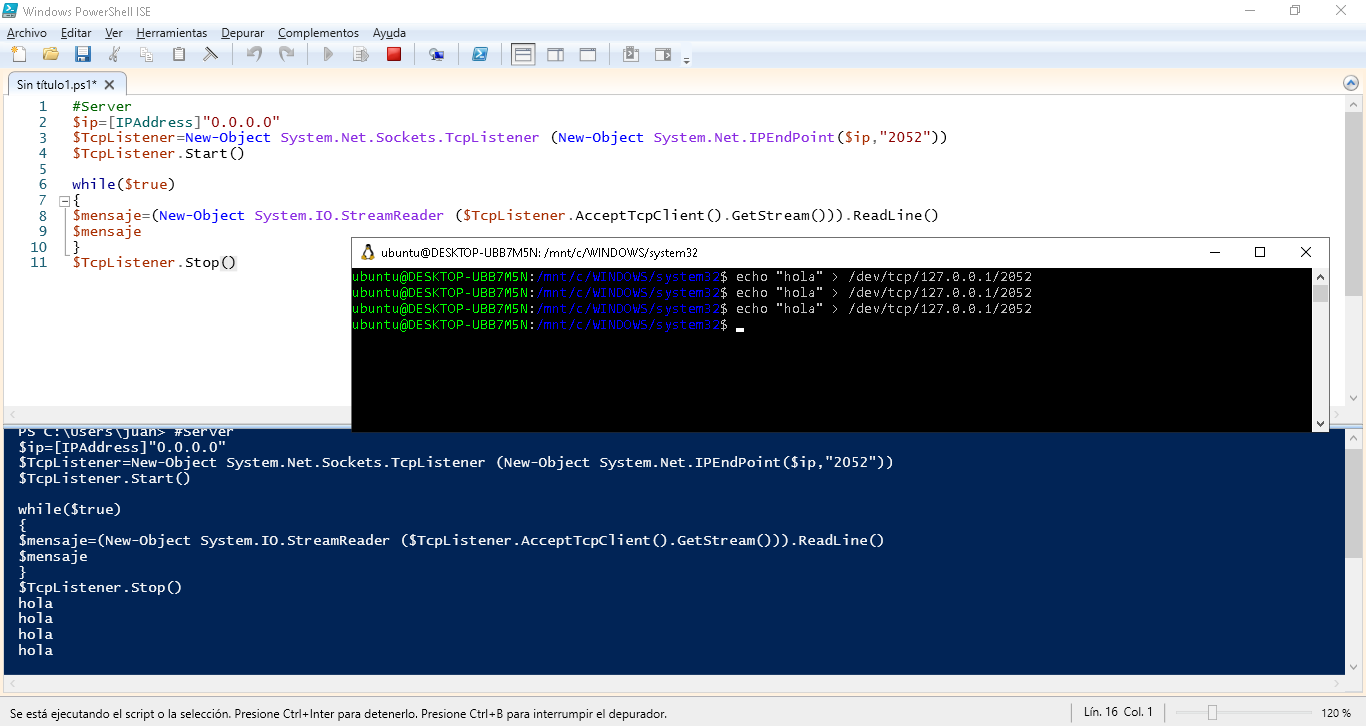1366x726 pixels.
Task: Open the Depurar menu
Action: 243,33
